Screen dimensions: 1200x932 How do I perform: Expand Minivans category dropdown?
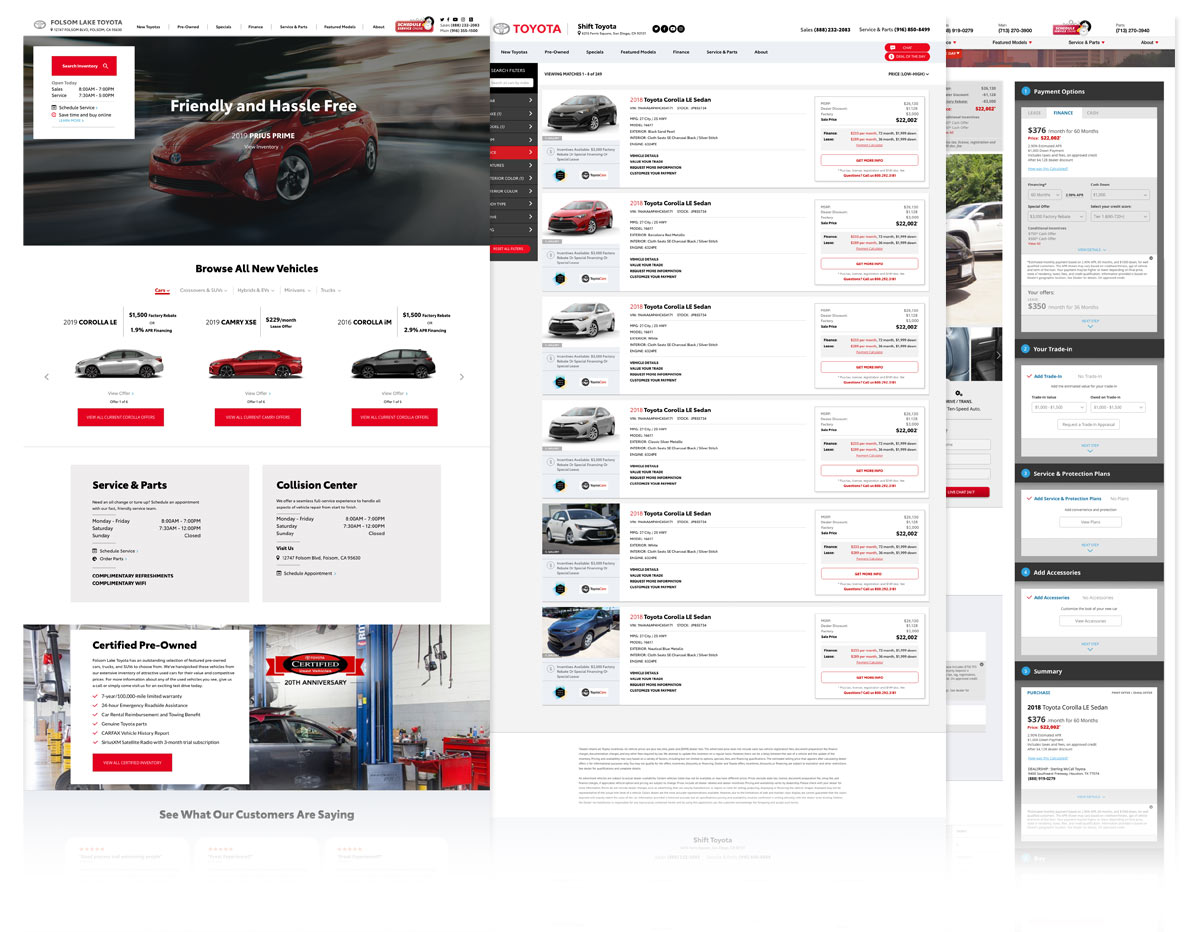297,290
